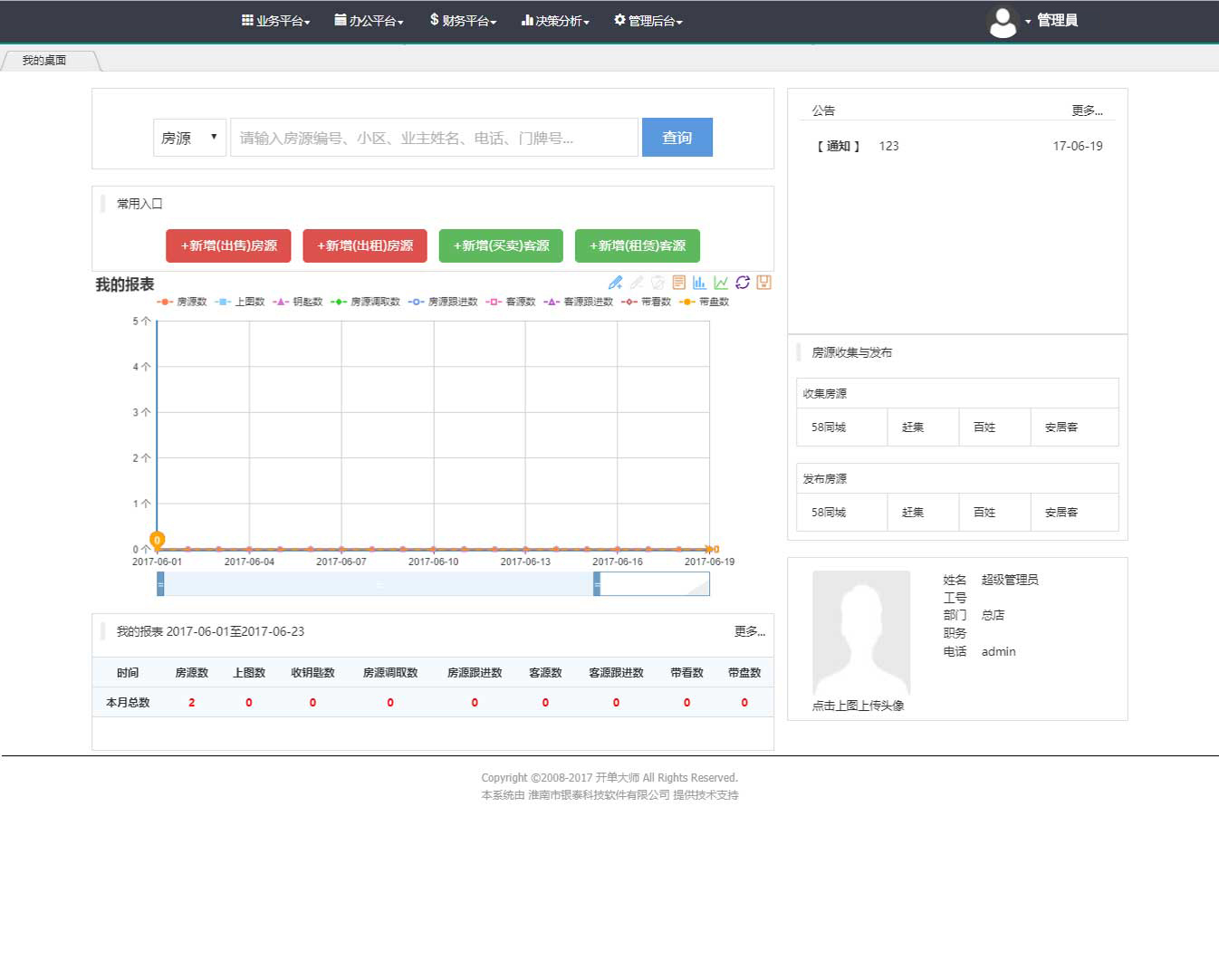1219x980 pixels.
Task: Open the 房源 search type dropdown
Action: tap(189, 138)
